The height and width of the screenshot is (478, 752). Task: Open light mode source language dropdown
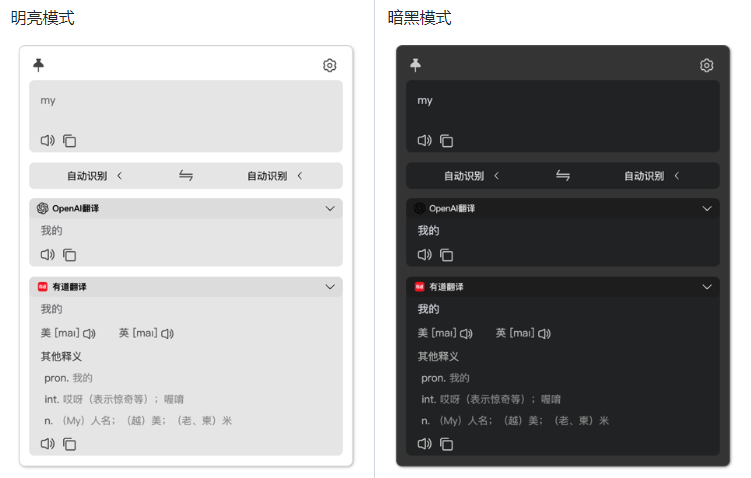[94, 176]
